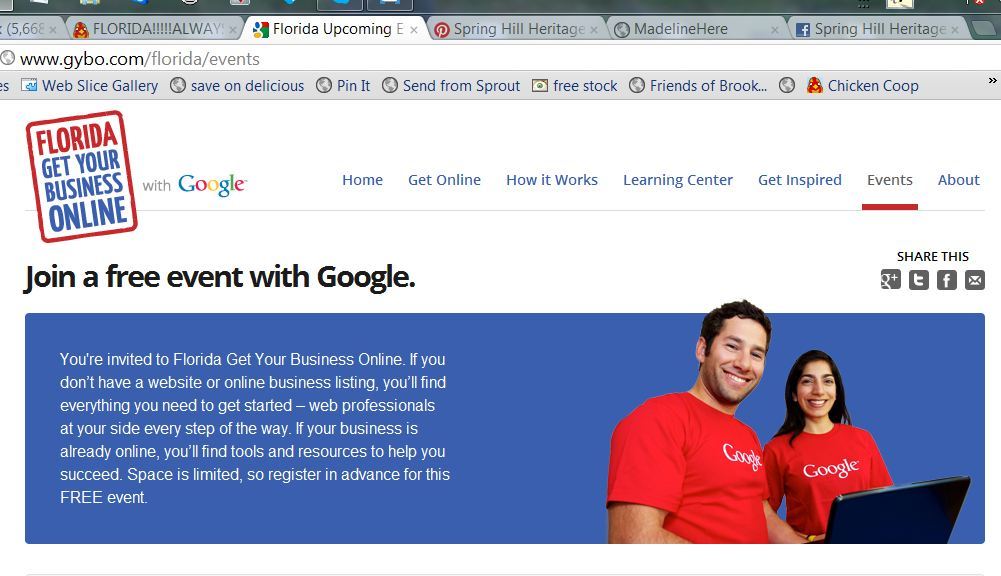Screen dimensions: 1001x576
Task: Expand bookmarks overflow chevron
Action: (992, 80)
